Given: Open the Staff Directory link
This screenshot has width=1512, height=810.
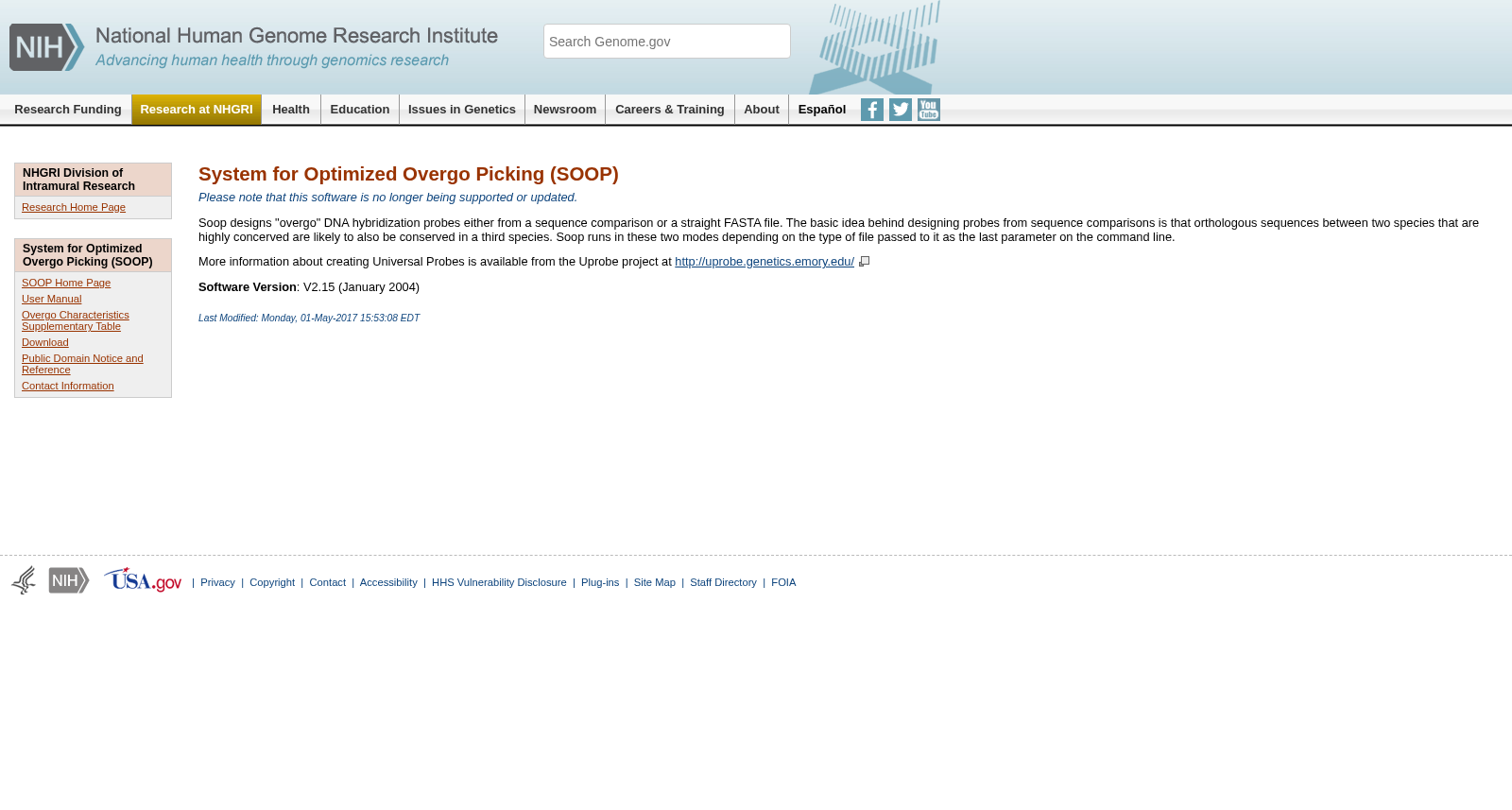Looking at the screenshot, I should [x=723, y=582].
